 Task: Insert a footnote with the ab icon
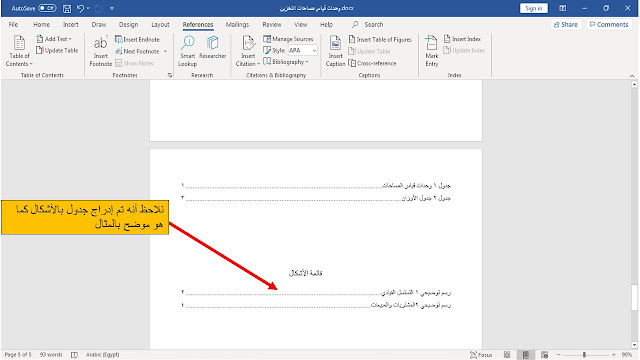click(x=100, y=51)
